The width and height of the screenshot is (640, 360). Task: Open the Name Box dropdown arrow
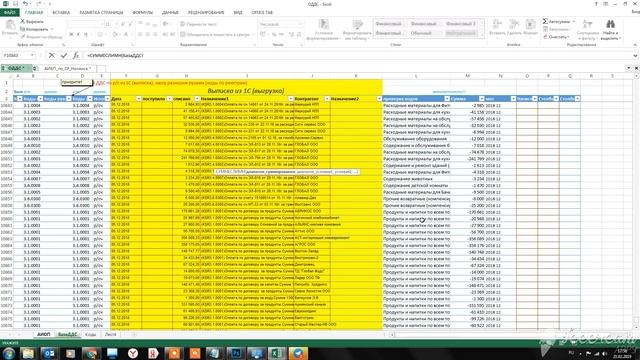(x=32, y=55)
